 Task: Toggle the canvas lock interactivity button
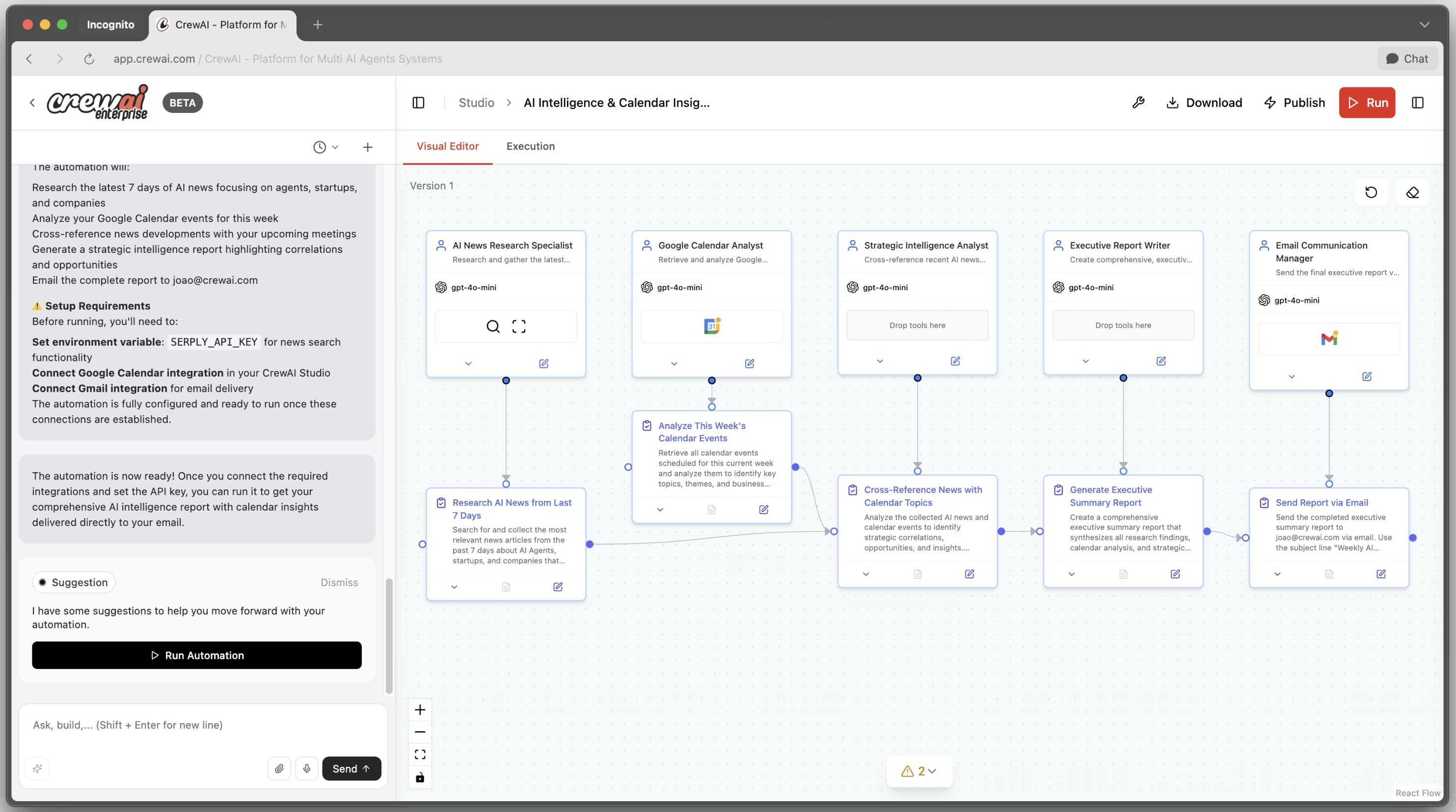(420, 778)
